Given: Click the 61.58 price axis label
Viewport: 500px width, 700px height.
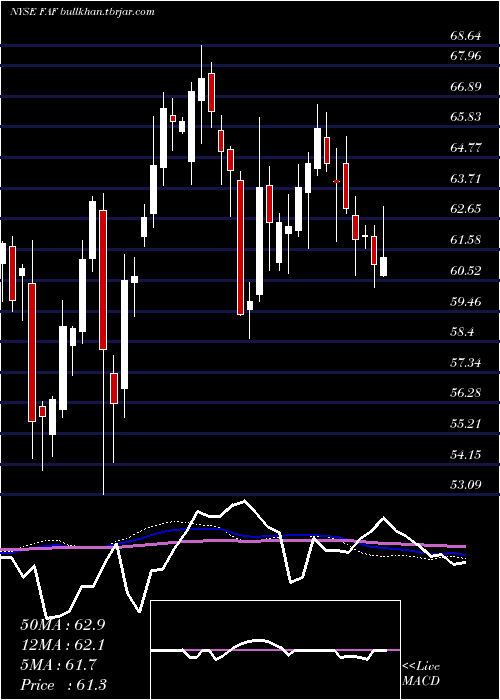Looking at the screenshot, I should click(x=466, y=240).
